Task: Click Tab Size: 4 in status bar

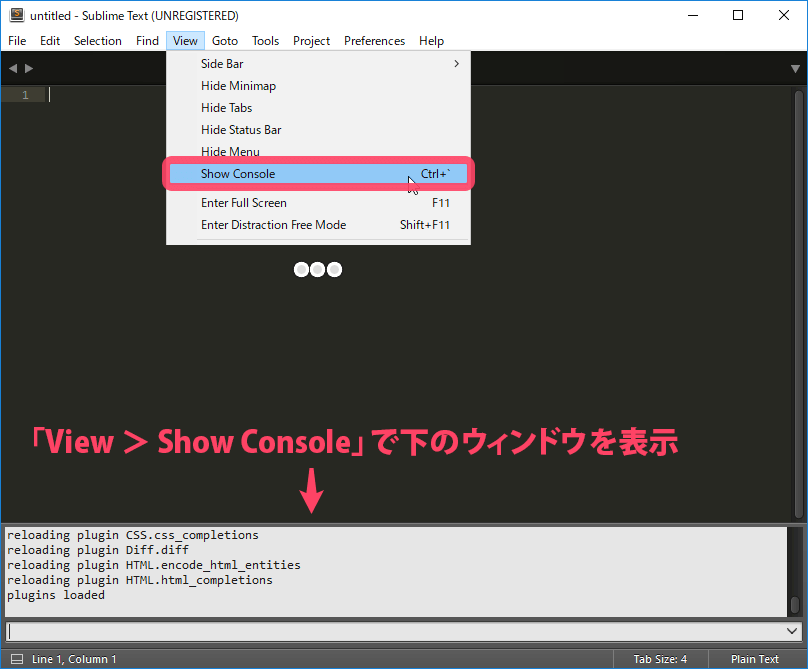Action: [660, 659]
